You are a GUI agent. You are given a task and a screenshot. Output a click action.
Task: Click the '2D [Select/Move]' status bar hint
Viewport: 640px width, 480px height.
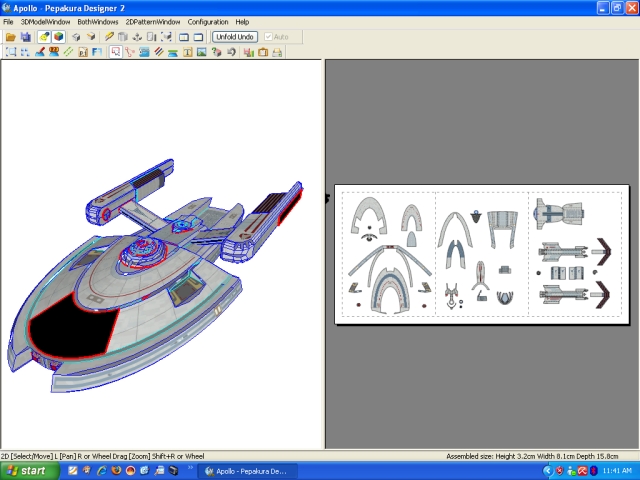(x=102, y=456)
